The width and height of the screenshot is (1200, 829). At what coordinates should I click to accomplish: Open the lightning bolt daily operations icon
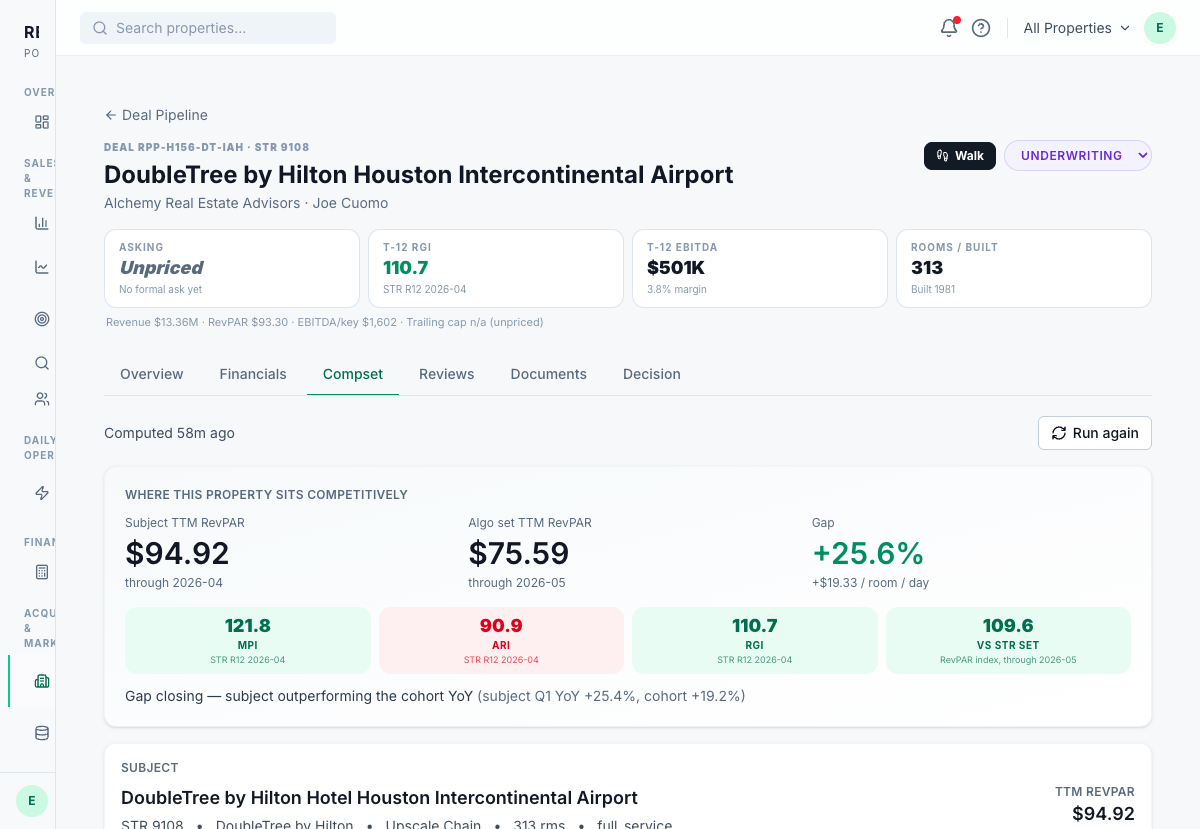coord(42,493)
